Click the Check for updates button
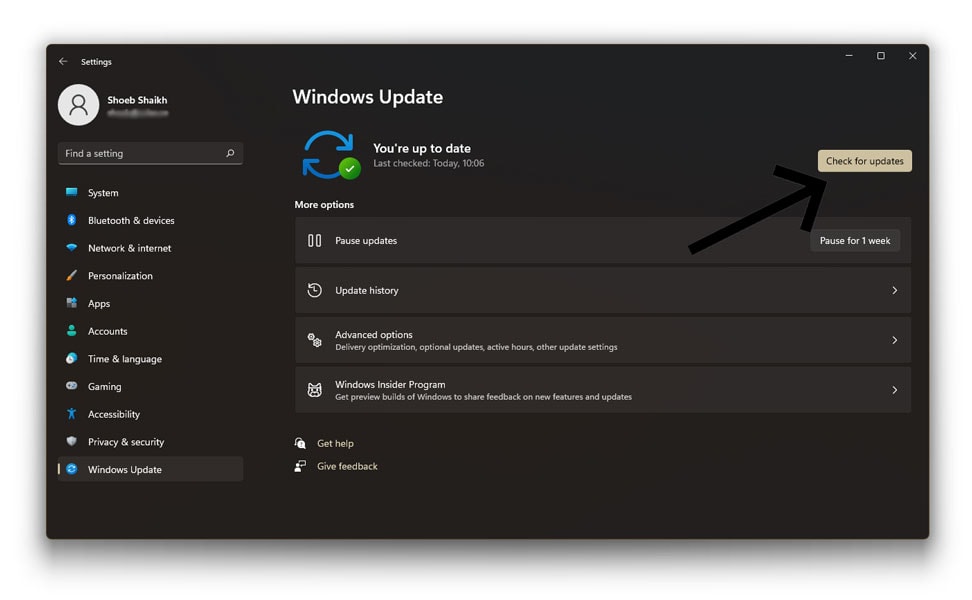 (x=864, y=161)
